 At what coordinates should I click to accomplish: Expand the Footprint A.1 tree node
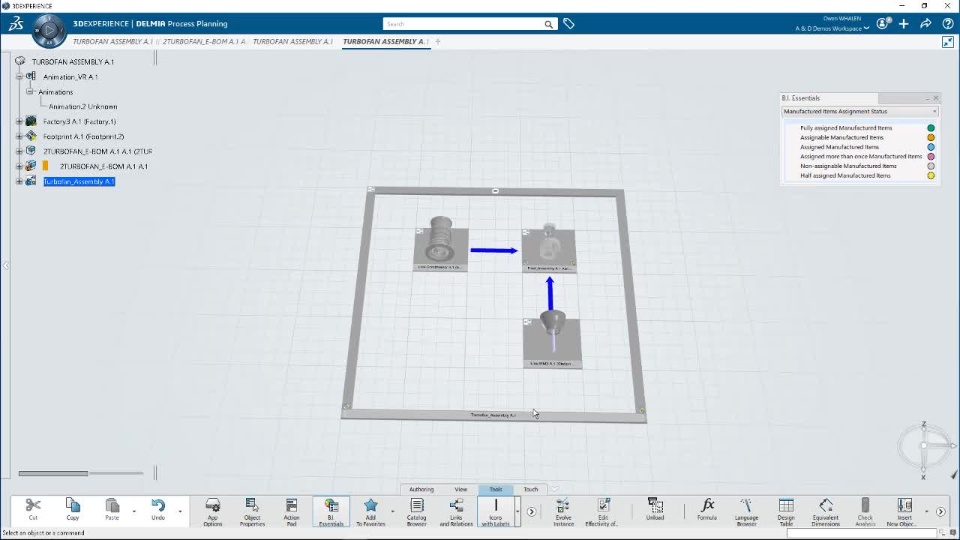(x=19, y=137)
